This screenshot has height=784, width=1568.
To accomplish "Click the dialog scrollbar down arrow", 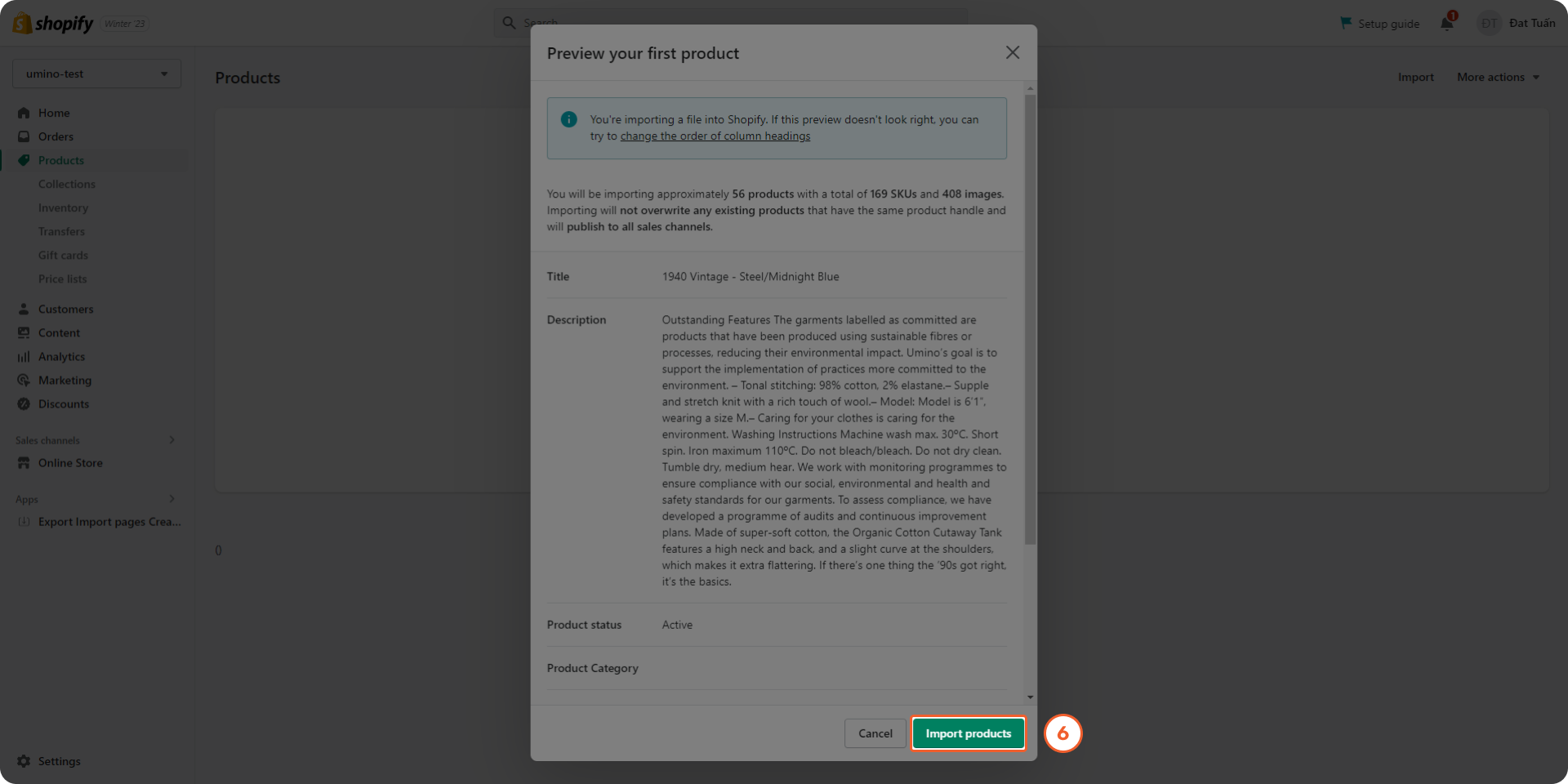I will click(1030, 697).
